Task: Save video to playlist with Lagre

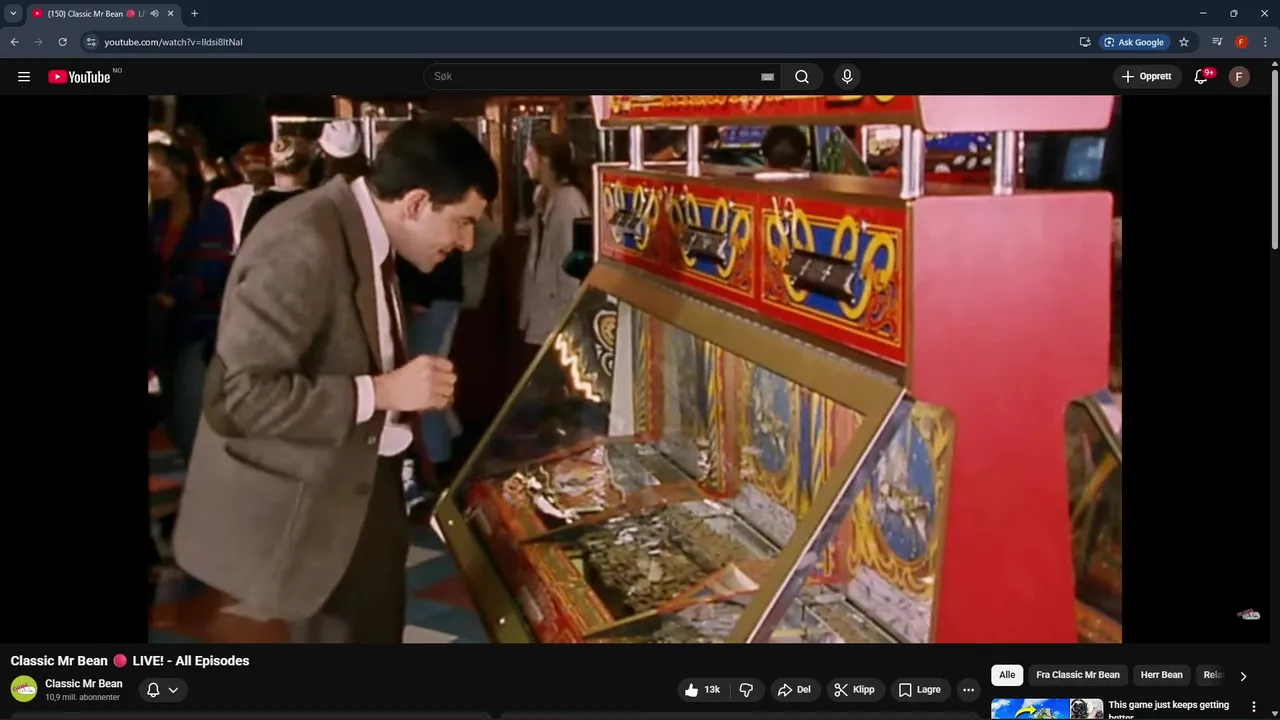Action: click(919, 690)
